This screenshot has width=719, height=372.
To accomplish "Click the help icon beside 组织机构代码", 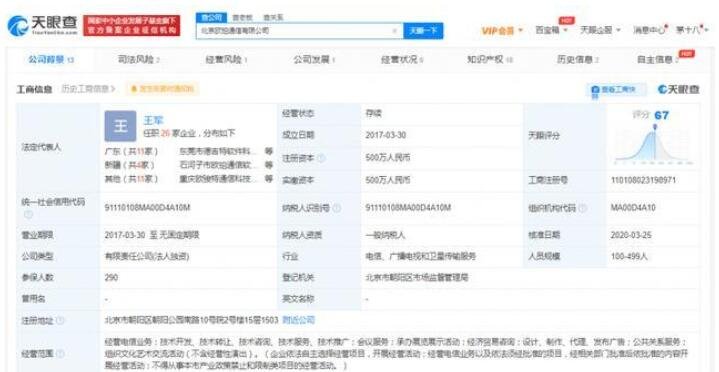I will [x=582, y=208].
